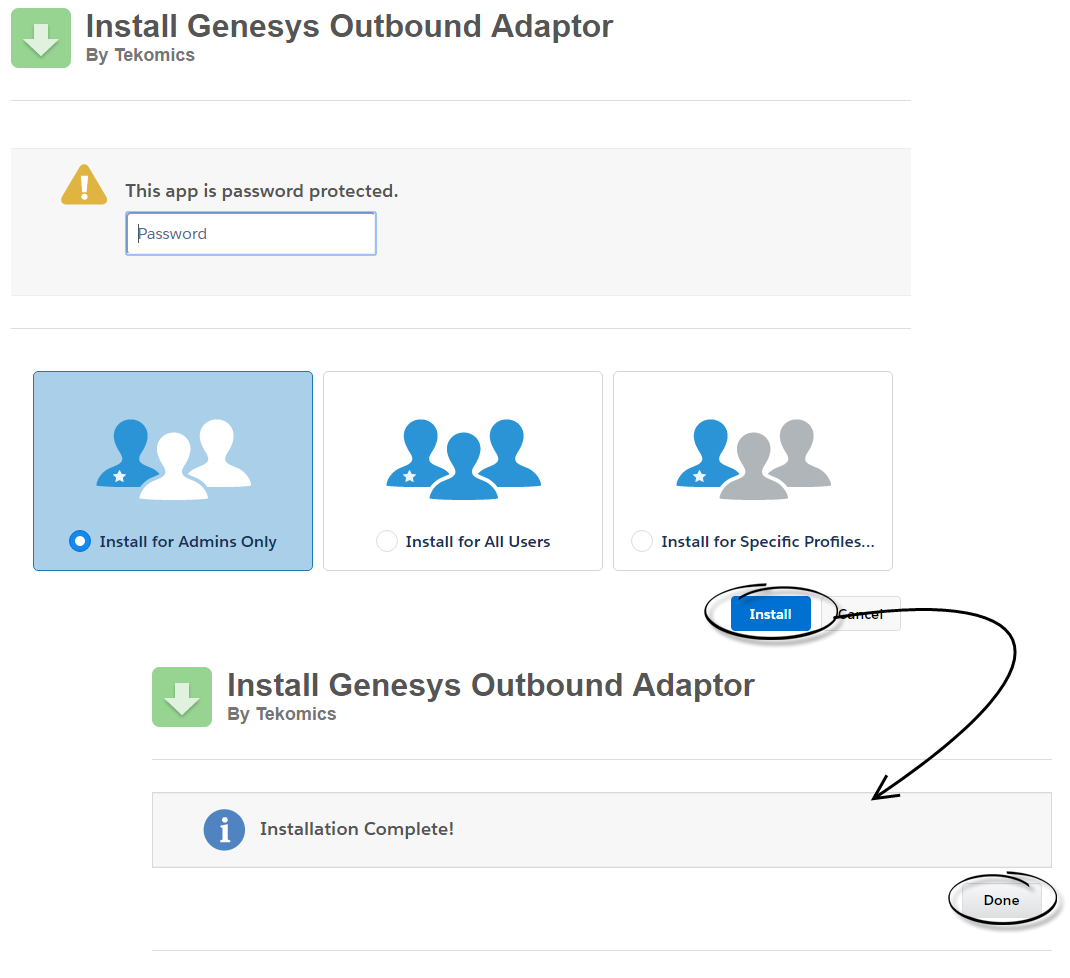Click the green download icon beside the lower title

coord(182,697)
